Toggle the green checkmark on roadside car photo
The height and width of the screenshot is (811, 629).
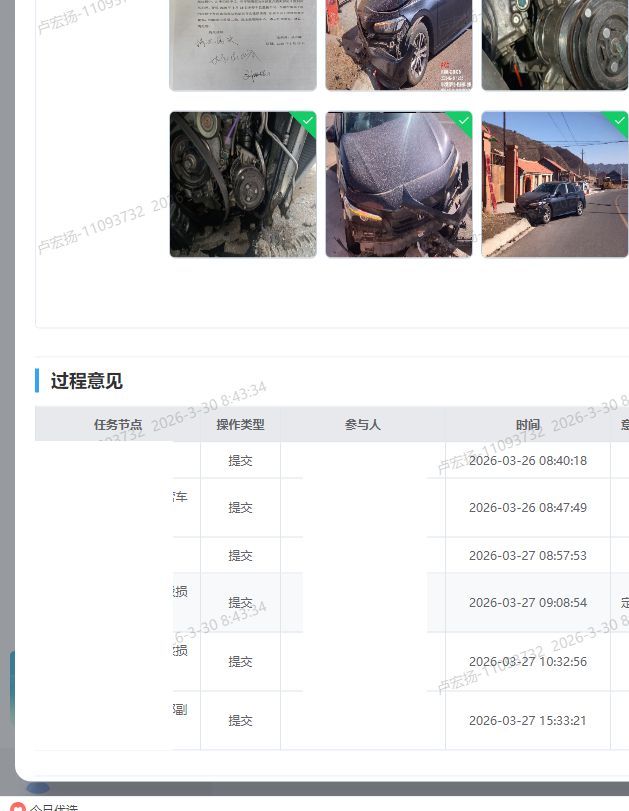[x=618, y=121]
